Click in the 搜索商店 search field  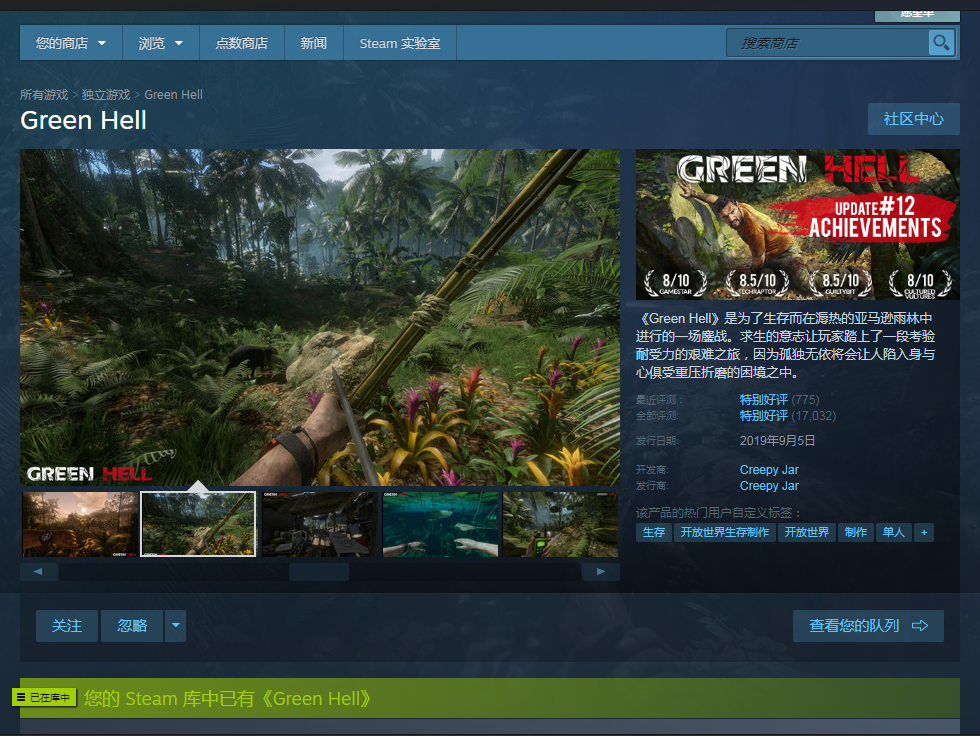pos(827,43)
